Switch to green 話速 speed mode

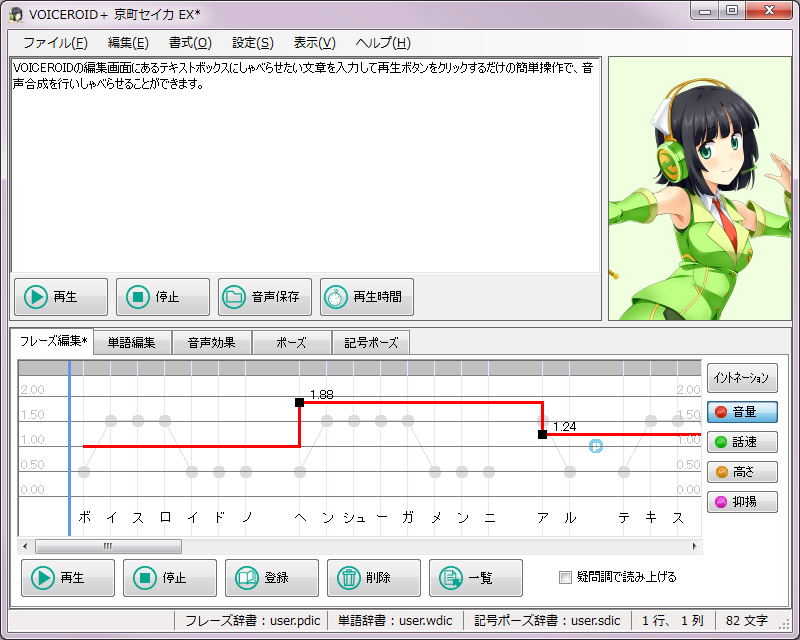pos(742,441)
